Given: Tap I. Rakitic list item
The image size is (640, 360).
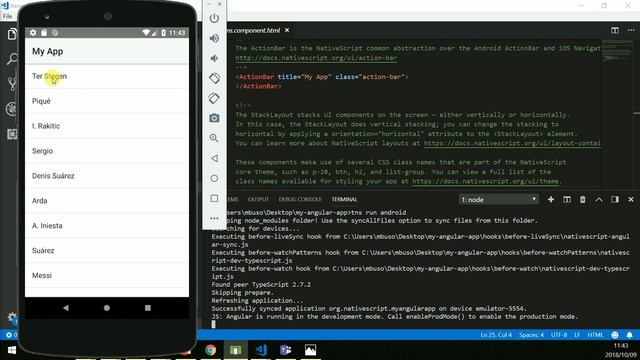Looking at the screenshot, I should click(107, 126).
